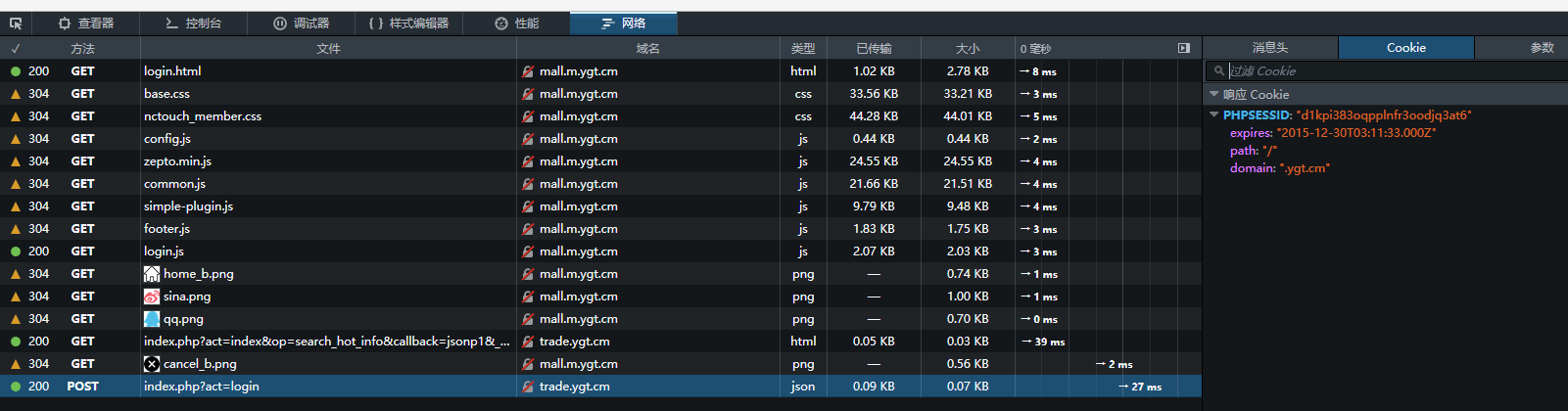The width and height of the screenshot is (1568, 411).
Task: Open the 性能 performance tab
Action: (516, 23)
